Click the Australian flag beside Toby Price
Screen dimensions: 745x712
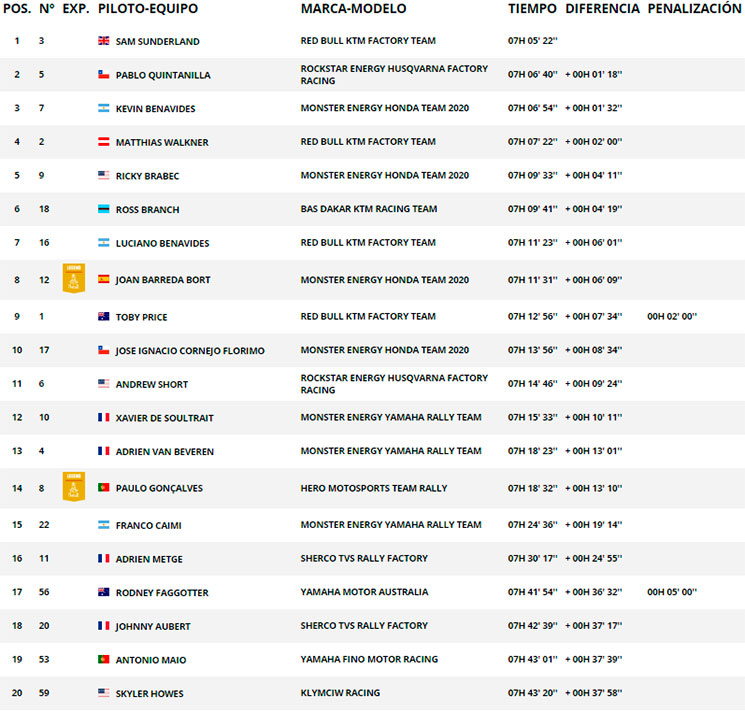pyautogui.click(x=104, y=316)
